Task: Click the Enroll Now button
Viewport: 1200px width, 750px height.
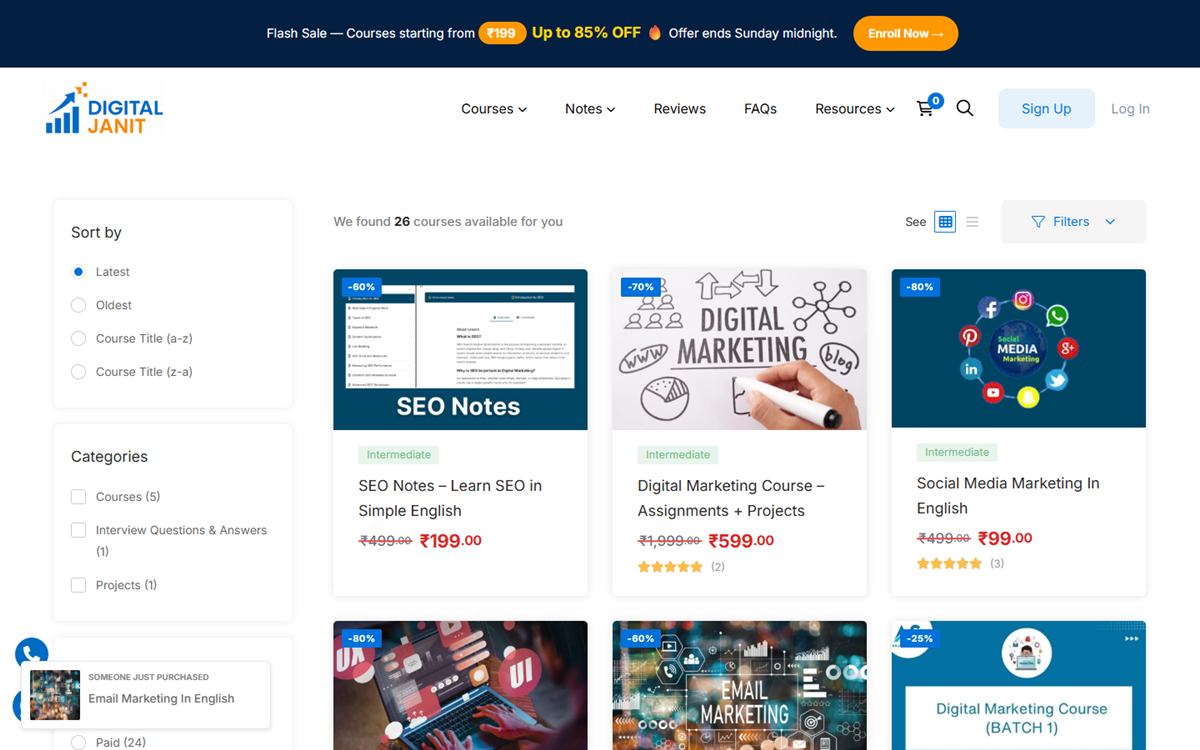Action: point(905,33)
